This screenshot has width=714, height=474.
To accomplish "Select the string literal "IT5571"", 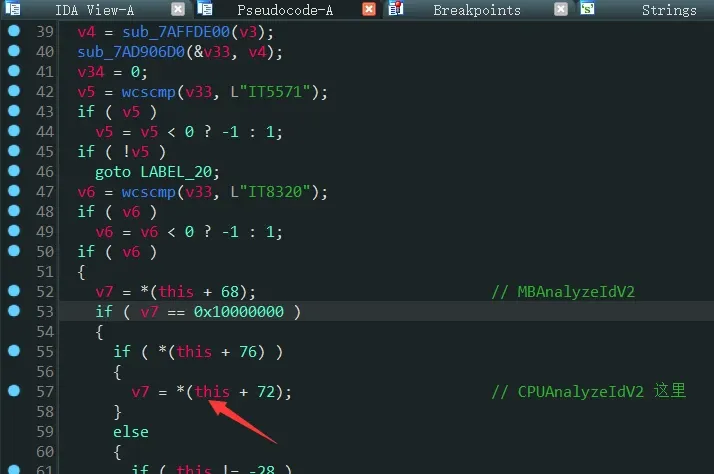I will 275,92.
